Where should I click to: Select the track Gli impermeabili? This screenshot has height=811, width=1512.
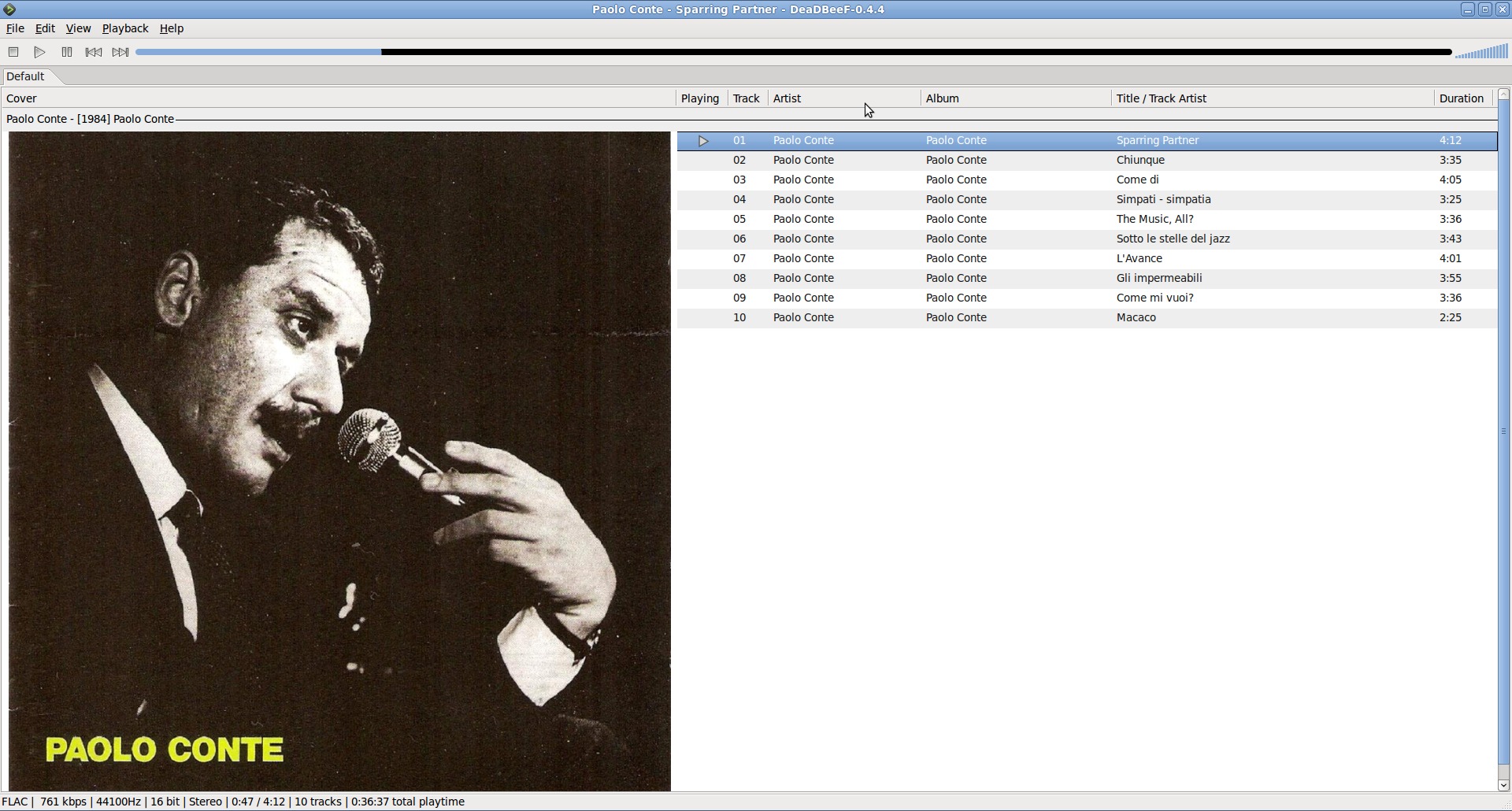(1087, 278)
